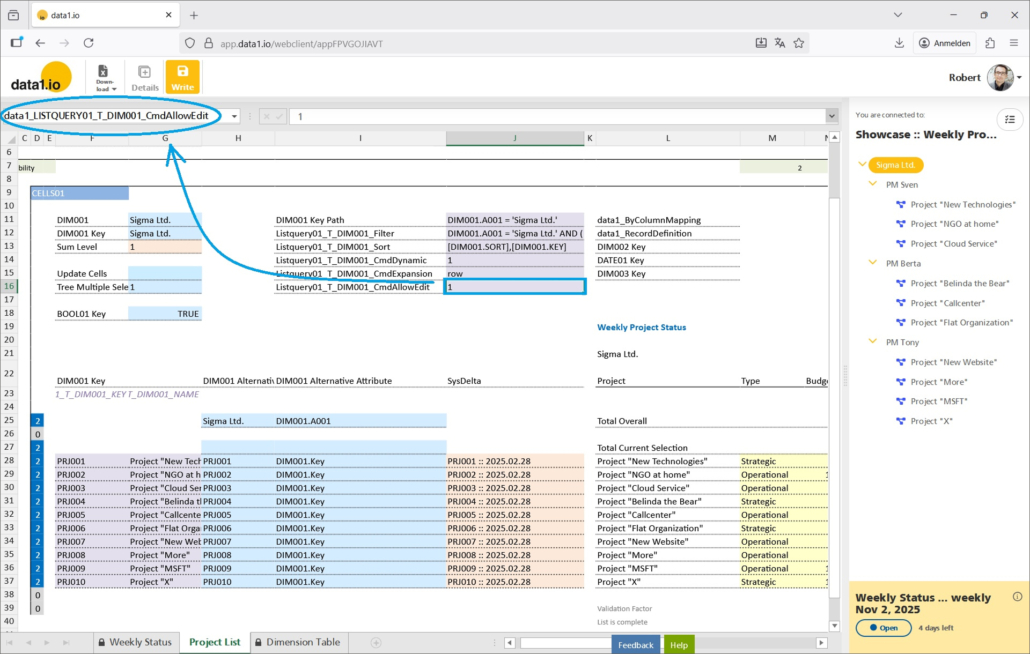Screen dimensions: 1030x654
Task: Click the checklist icon in side panel
Action: [x=1010, y=118]
